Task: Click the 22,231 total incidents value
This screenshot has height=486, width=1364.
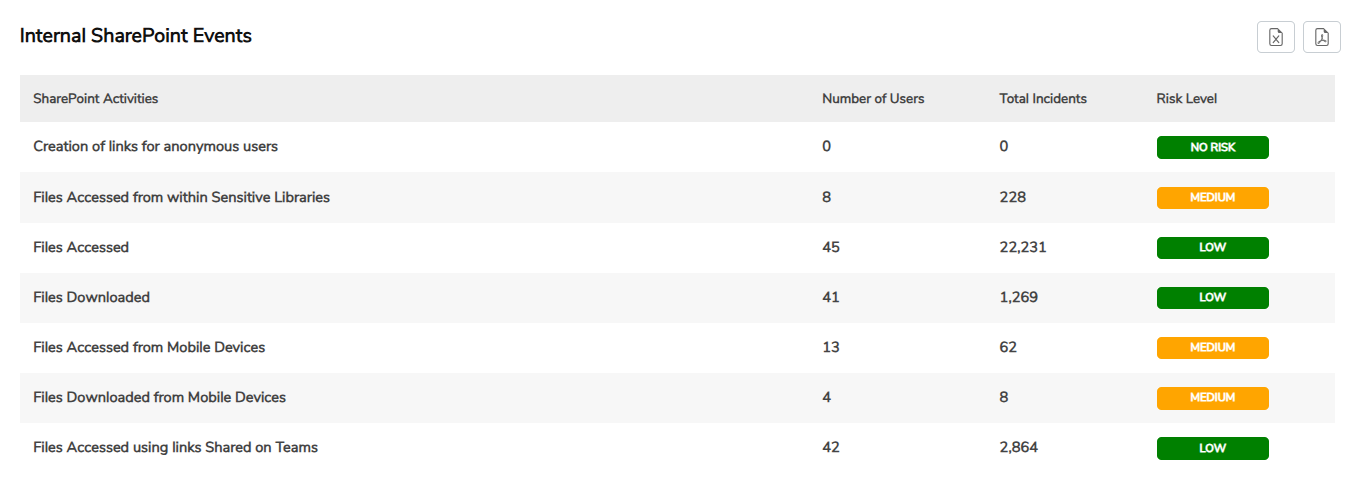Action: point(1022,248)
